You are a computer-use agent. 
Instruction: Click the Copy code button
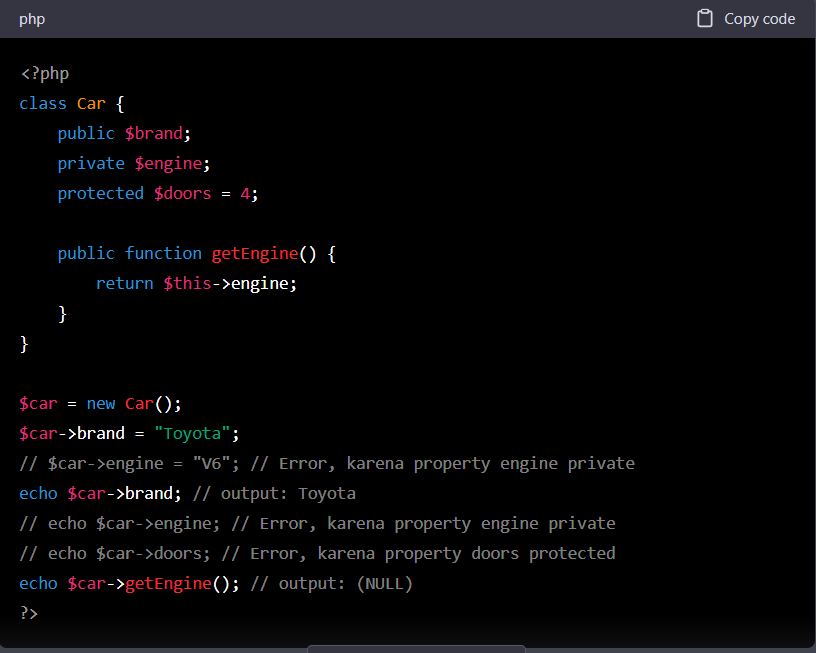point(756,18)
